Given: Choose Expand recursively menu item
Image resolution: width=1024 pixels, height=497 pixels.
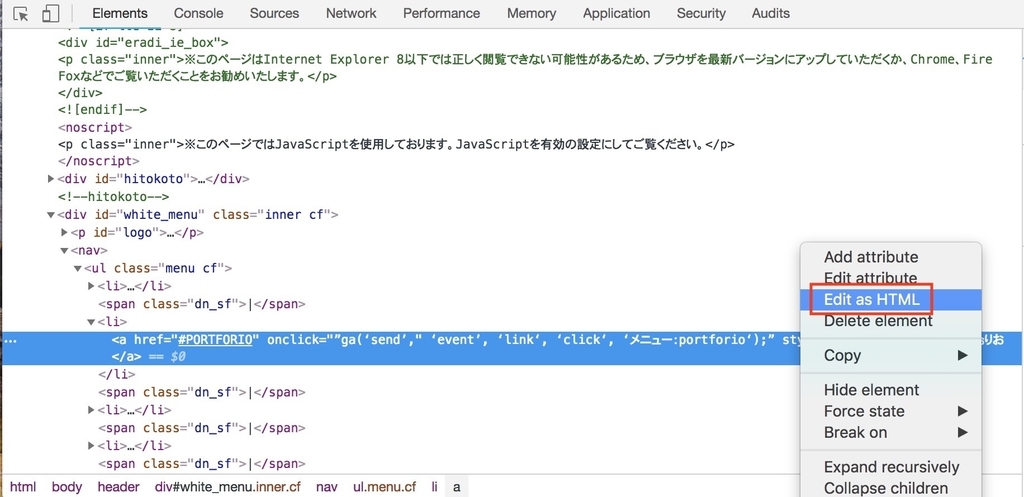Looking at the screenshot, I should tap(891, 467).
